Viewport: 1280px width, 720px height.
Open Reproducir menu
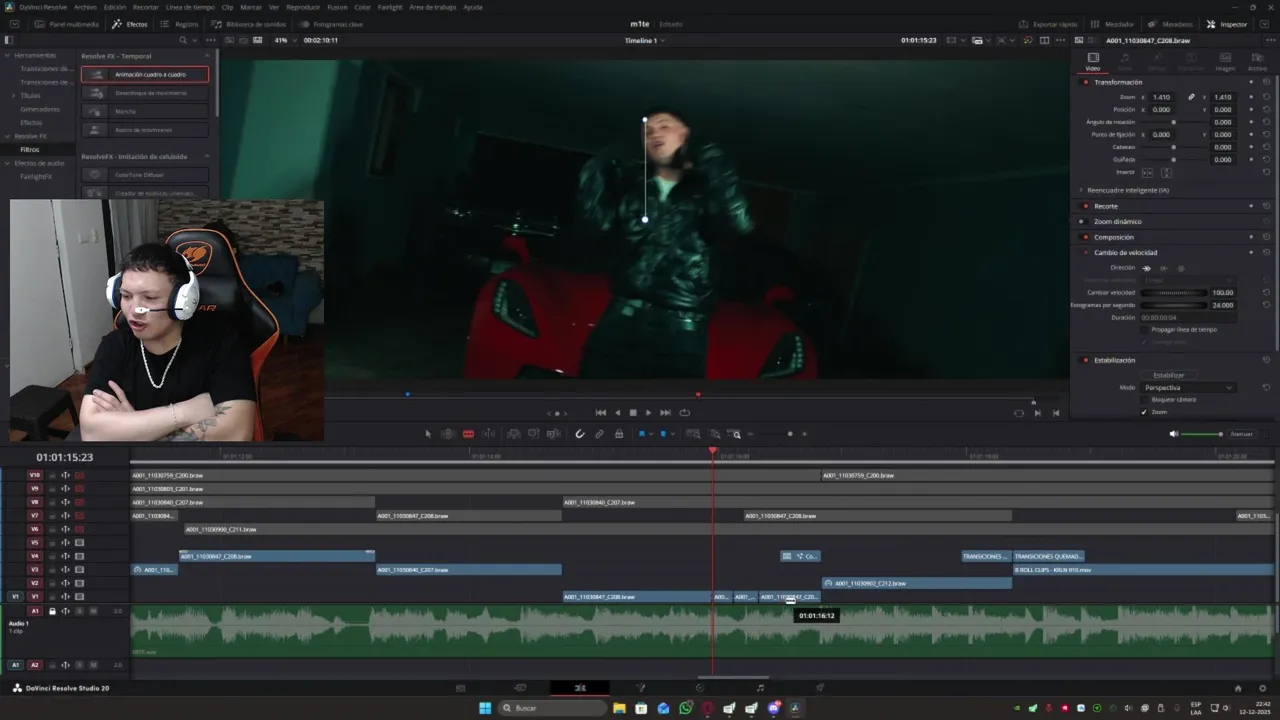click(x=303, y=7)
